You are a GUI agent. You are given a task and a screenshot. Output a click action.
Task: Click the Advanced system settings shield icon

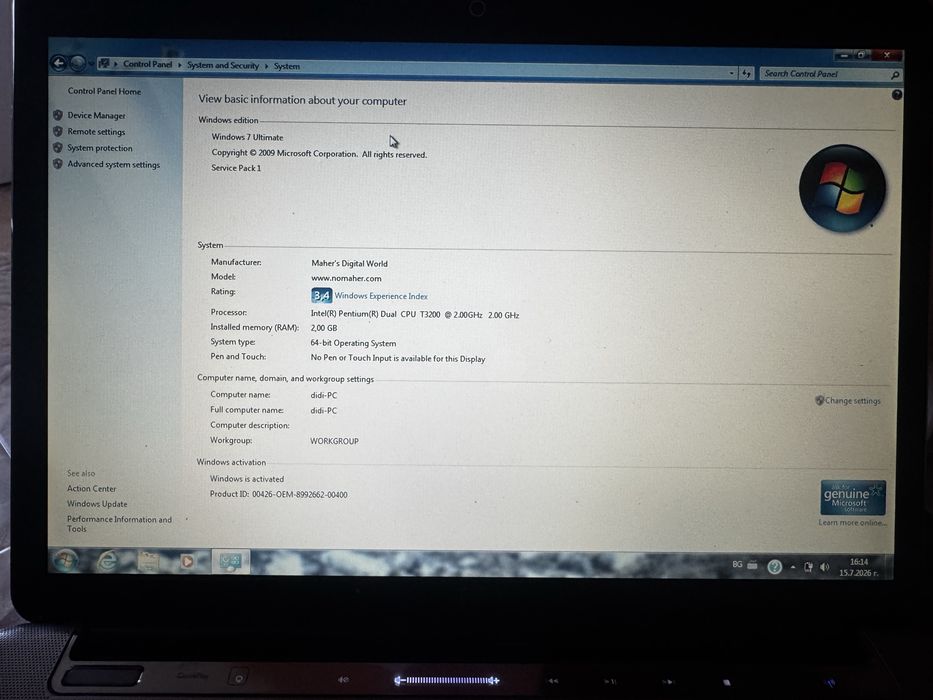[58, 163]
